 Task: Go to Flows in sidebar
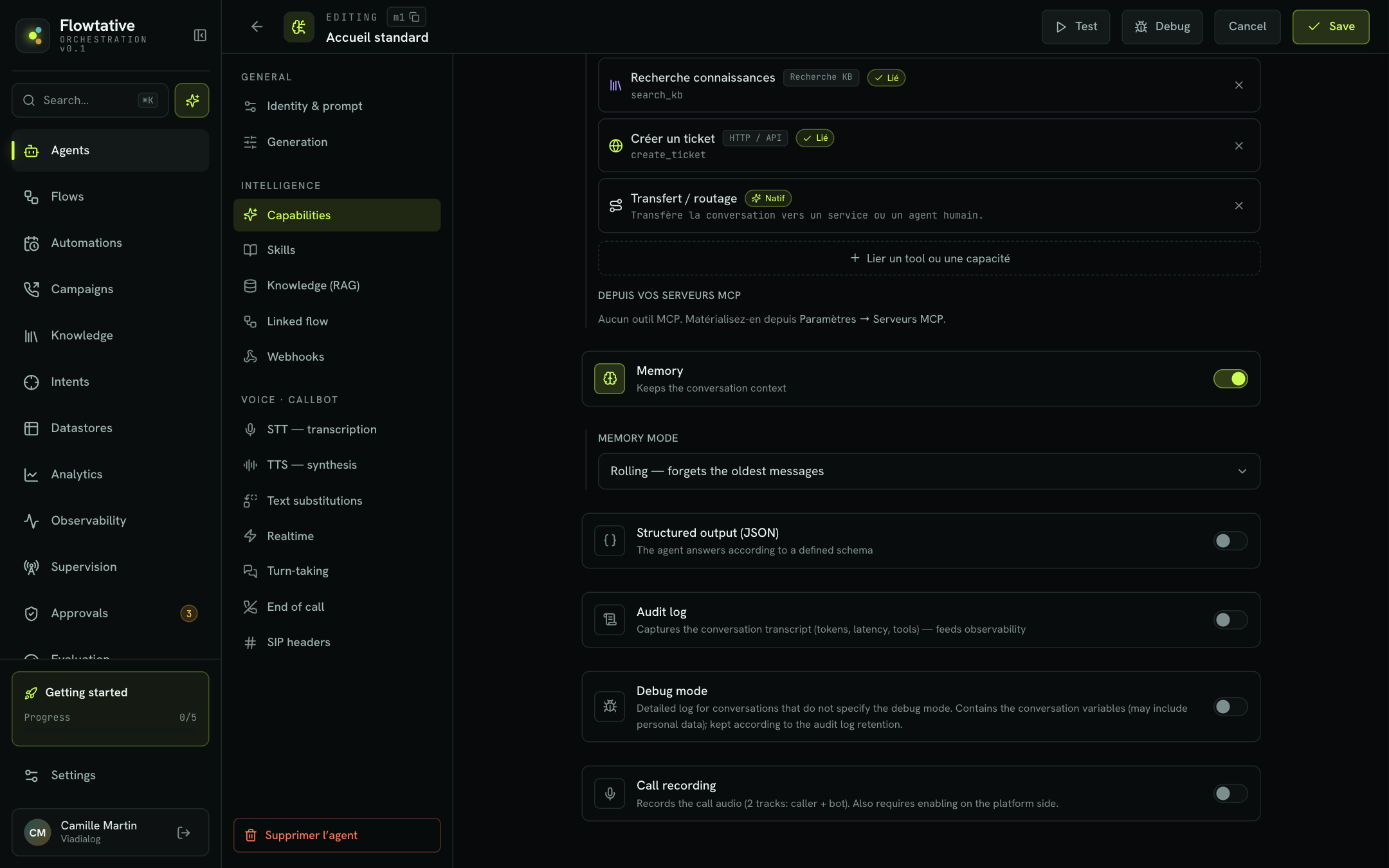[111, 197]
